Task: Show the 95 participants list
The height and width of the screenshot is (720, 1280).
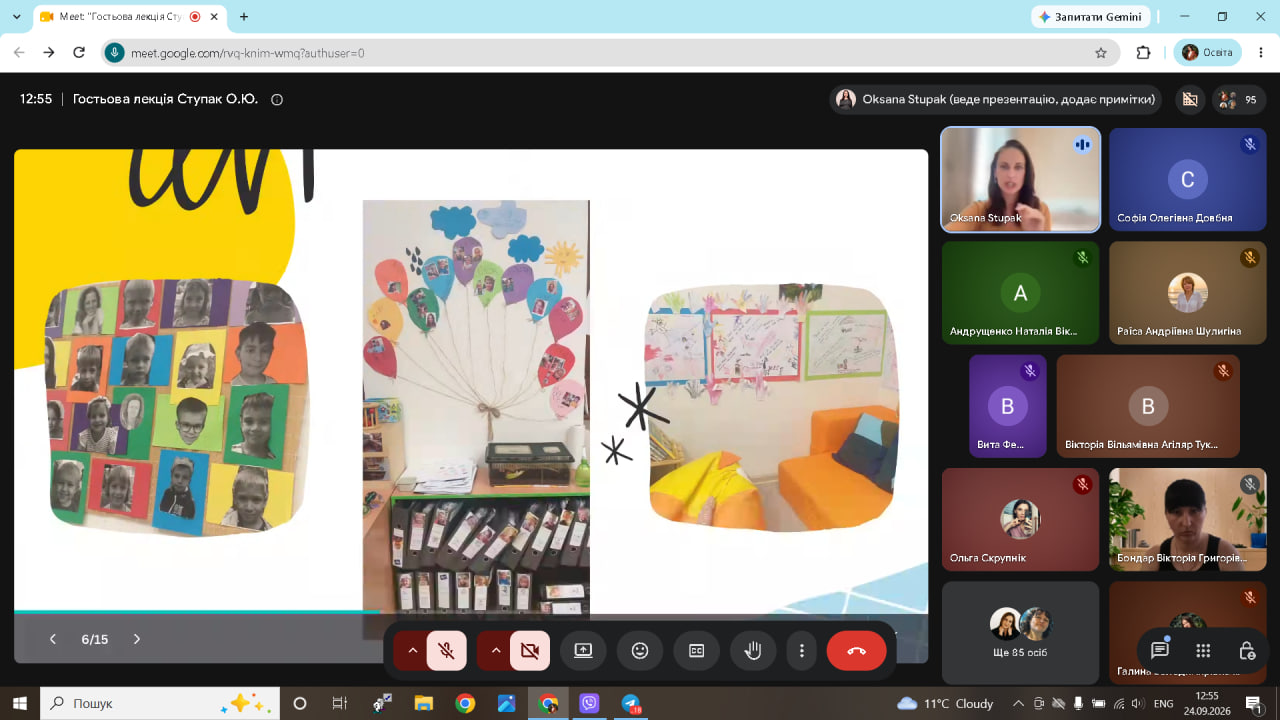Action: click(x=1240, y=99)
